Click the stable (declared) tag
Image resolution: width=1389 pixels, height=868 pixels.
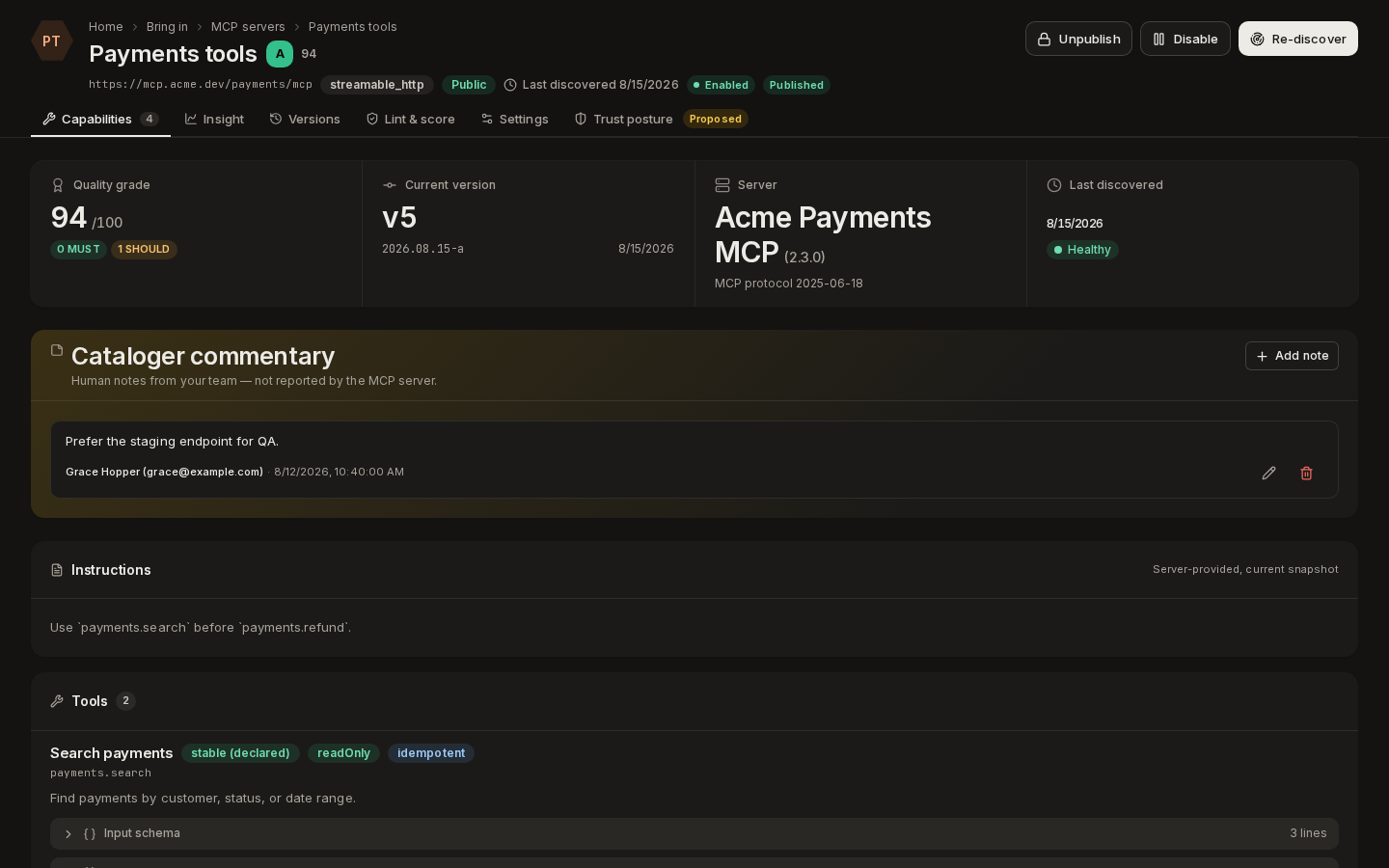tap(240, 753)
